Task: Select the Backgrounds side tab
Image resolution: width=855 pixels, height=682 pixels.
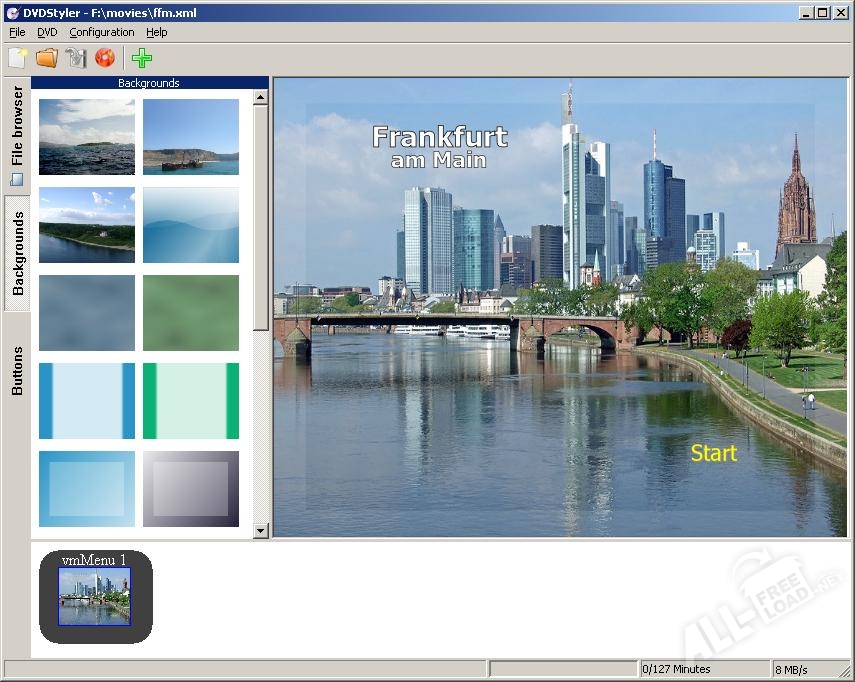Action: [17, 253]
